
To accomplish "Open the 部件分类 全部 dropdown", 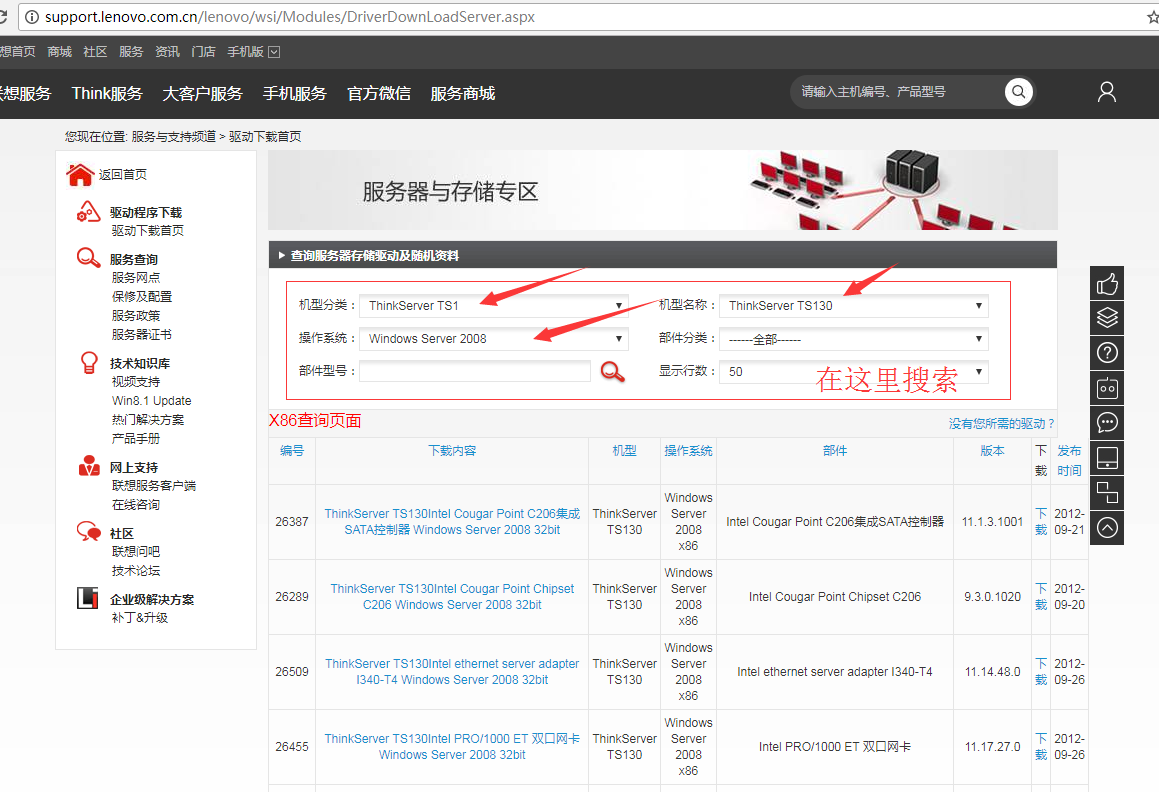I will pos(854,339).
